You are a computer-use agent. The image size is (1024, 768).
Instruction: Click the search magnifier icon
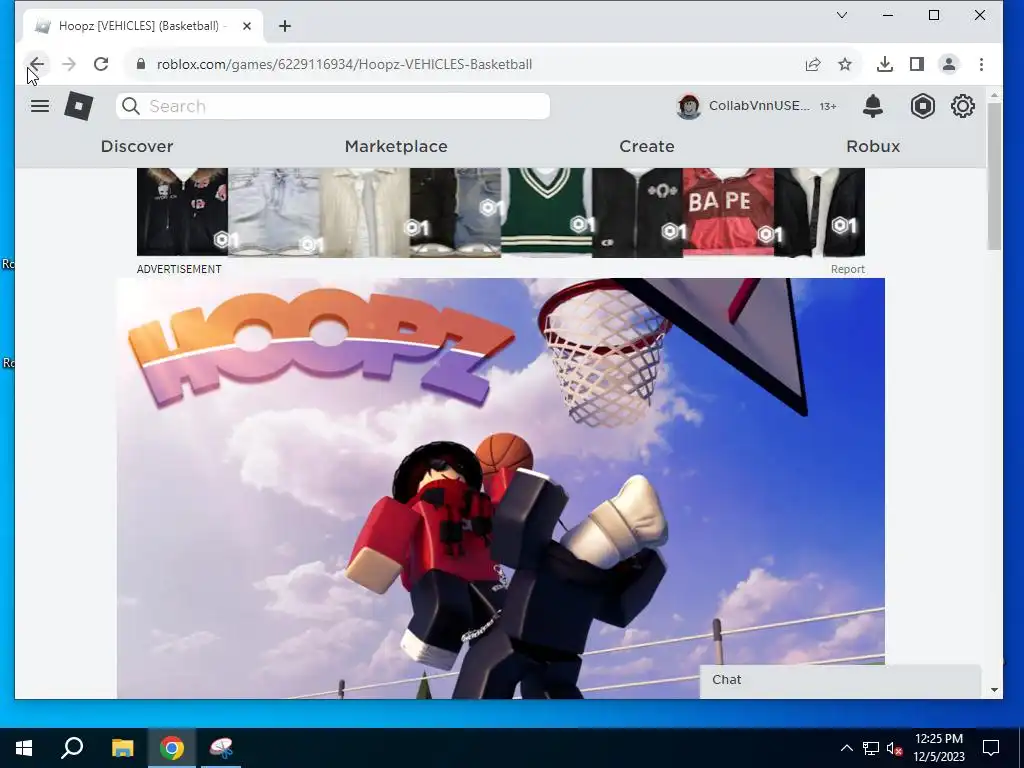coord(131,106)
